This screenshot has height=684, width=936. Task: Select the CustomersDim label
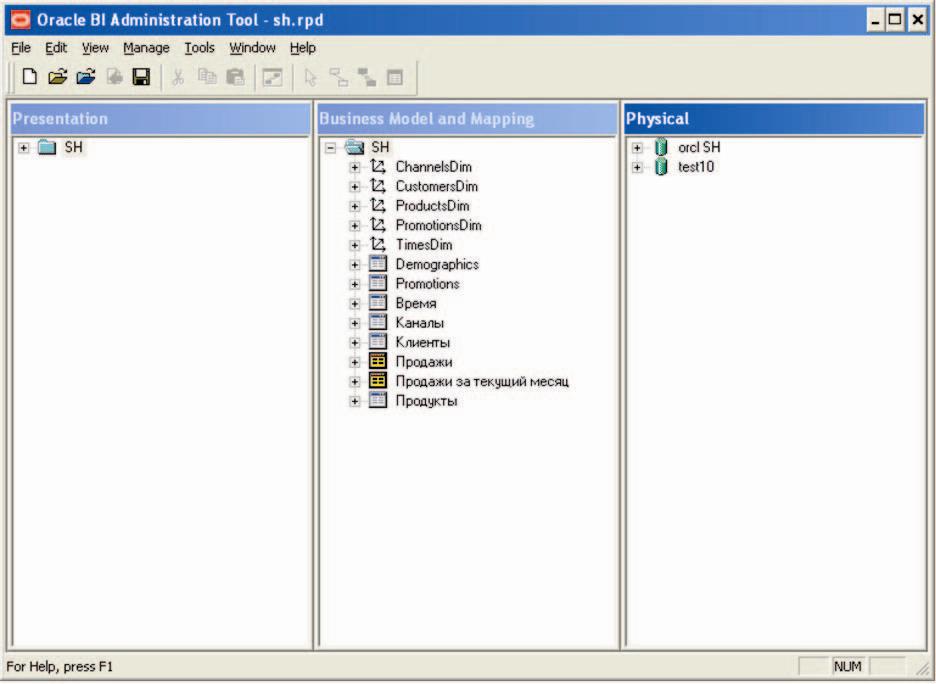coord(436,186)
